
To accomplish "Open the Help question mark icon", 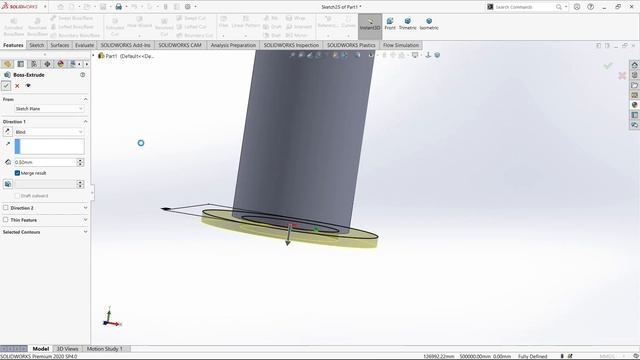I will [x=590, y=7].
